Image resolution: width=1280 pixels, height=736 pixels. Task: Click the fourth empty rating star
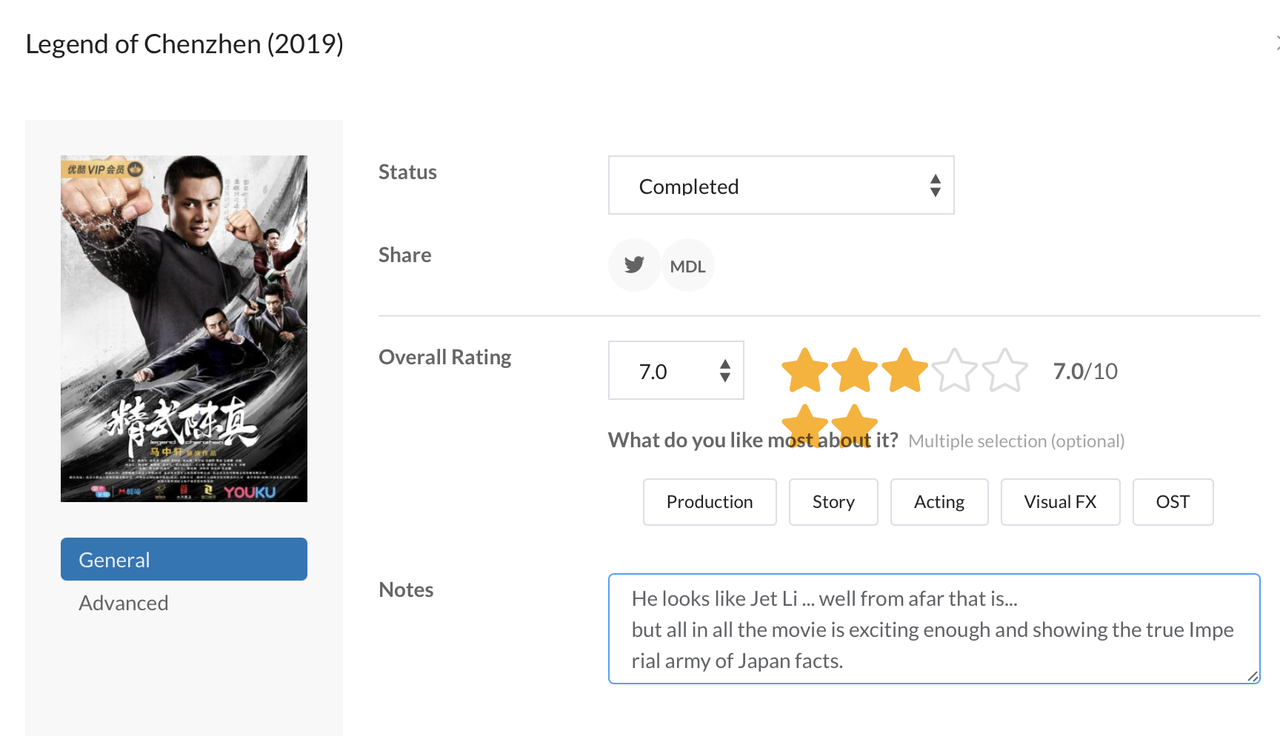(955, 371)
